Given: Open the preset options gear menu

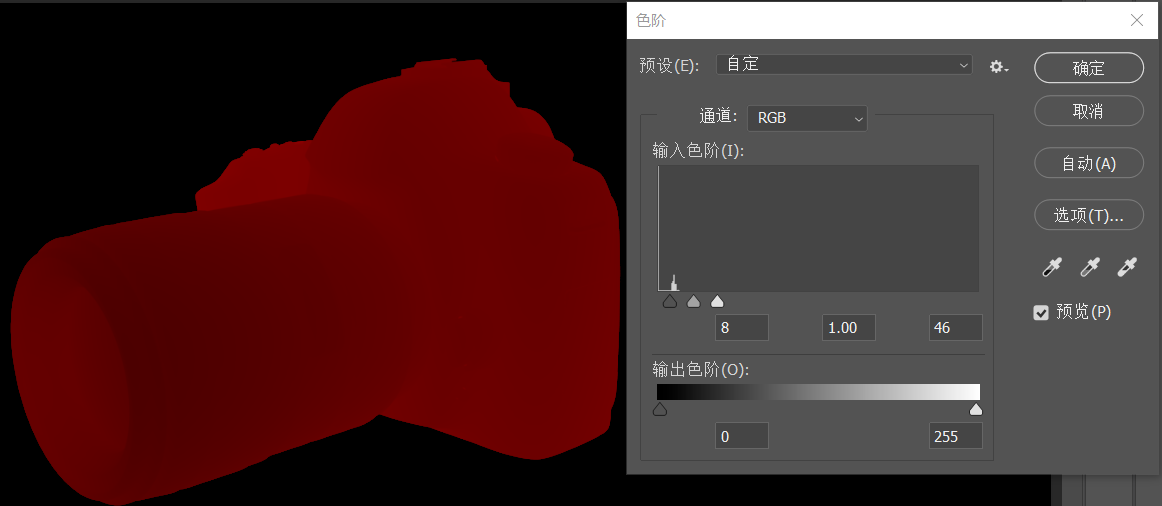Looking at the screenshot, I should pyautogui.click(x=998, y=67).
